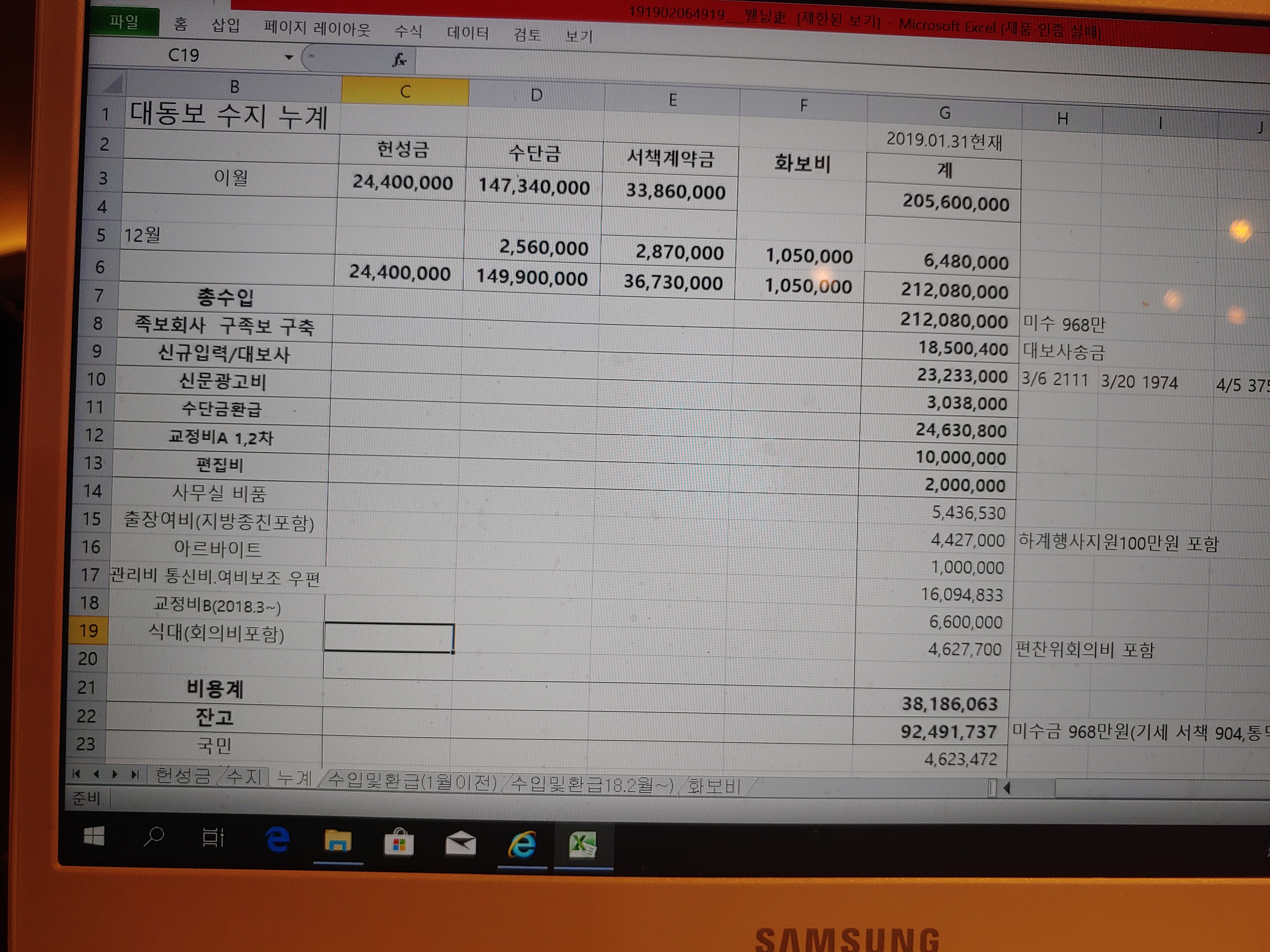Select the selected empty cell C19

[389, 637]
